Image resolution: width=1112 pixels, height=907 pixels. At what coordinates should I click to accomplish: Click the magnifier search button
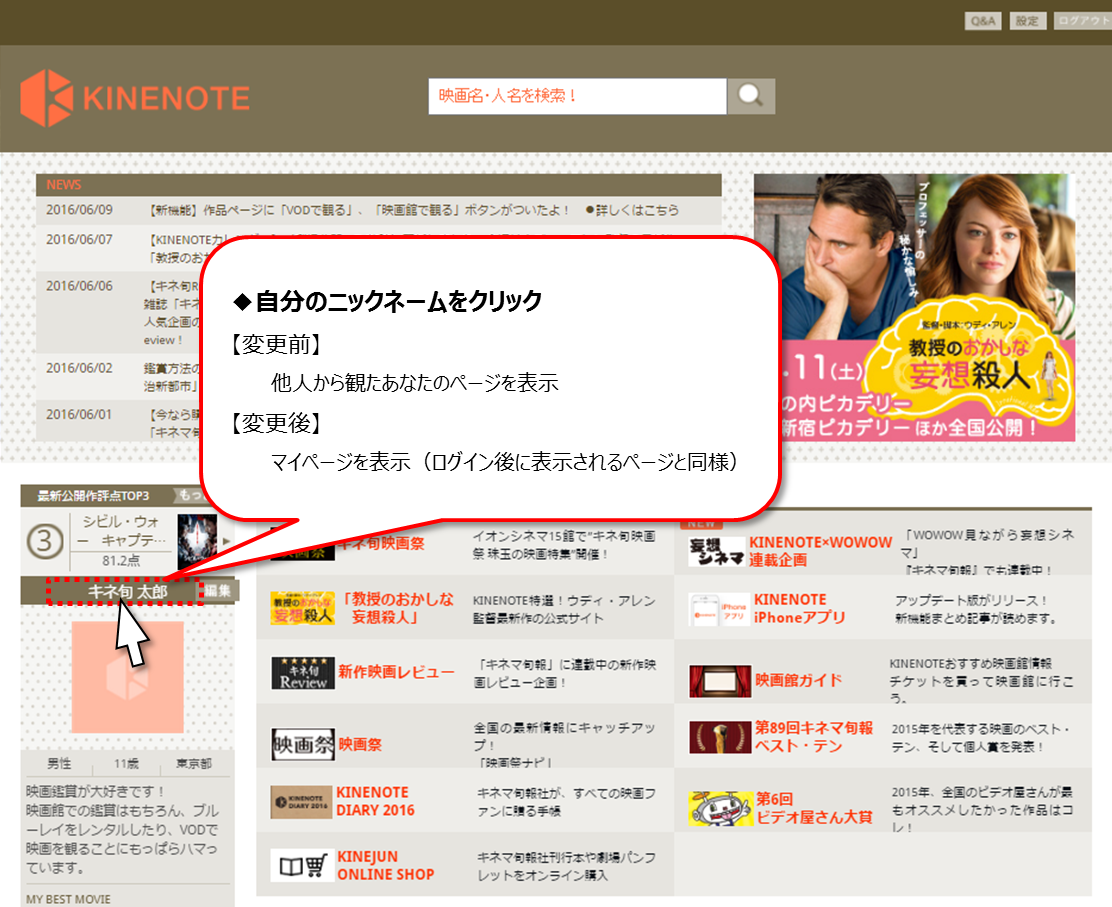click(x=751, y=97)
